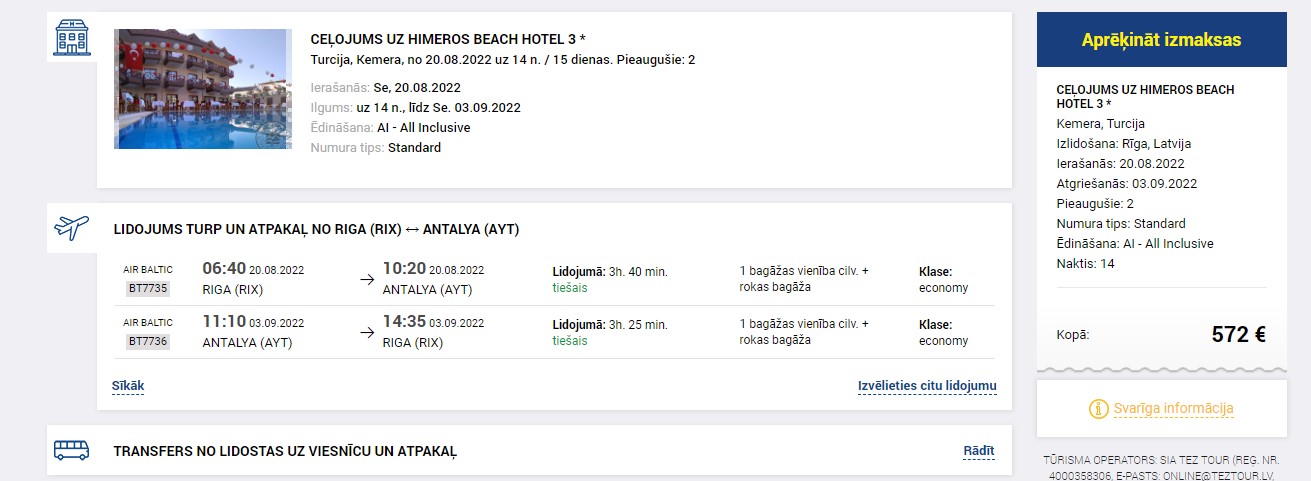
Task: Click arrival time 10:20
Action: click(x=404, y=269)
